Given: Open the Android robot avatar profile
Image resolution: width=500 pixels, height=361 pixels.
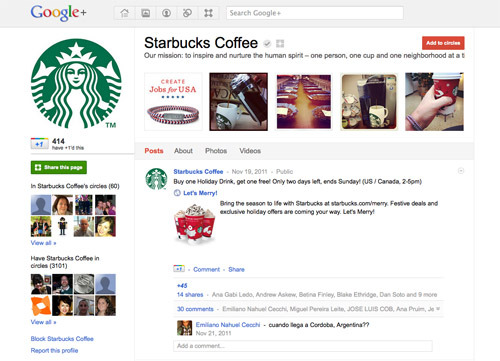Looking at the screenshot, I should click(62, 226).
